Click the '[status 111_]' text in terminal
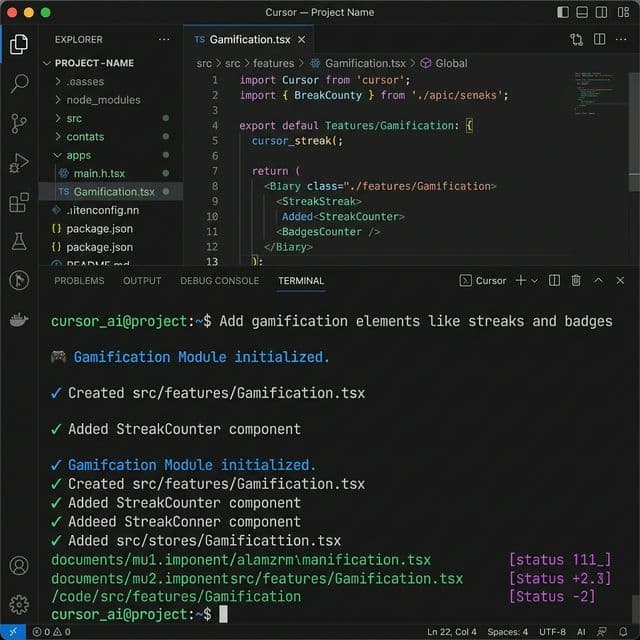The height and width of the screenshot is (640, 640). 560,559
